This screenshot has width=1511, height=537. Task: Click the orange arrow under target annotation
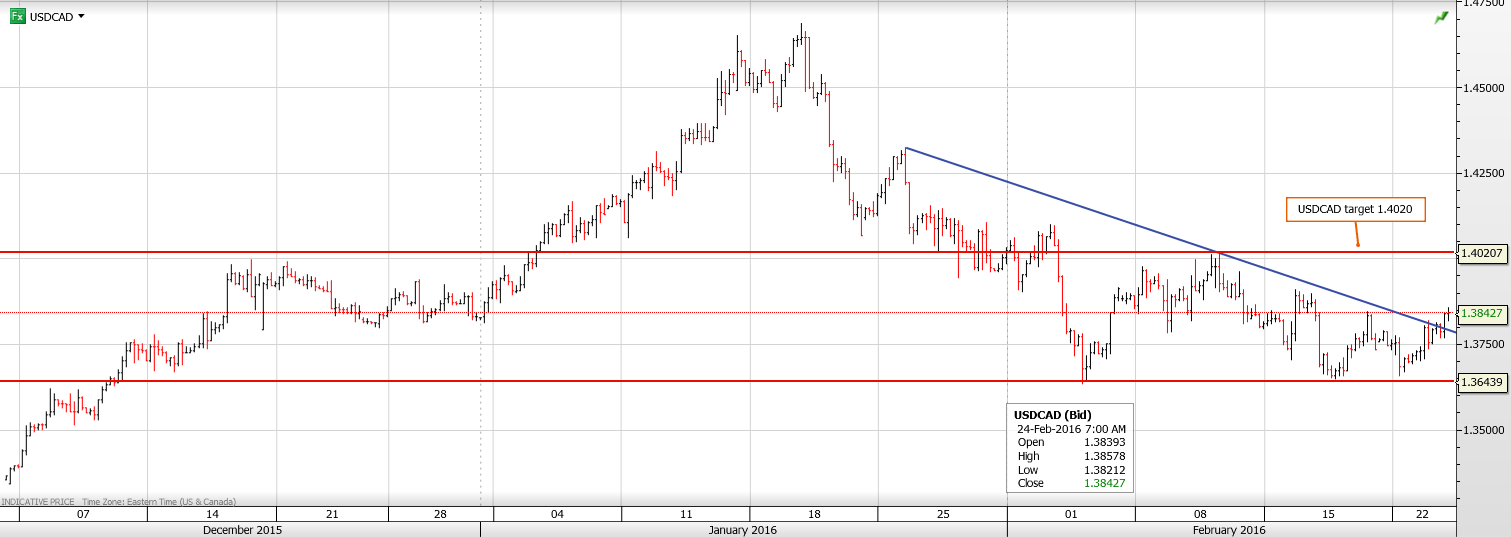pos(1356,236)
